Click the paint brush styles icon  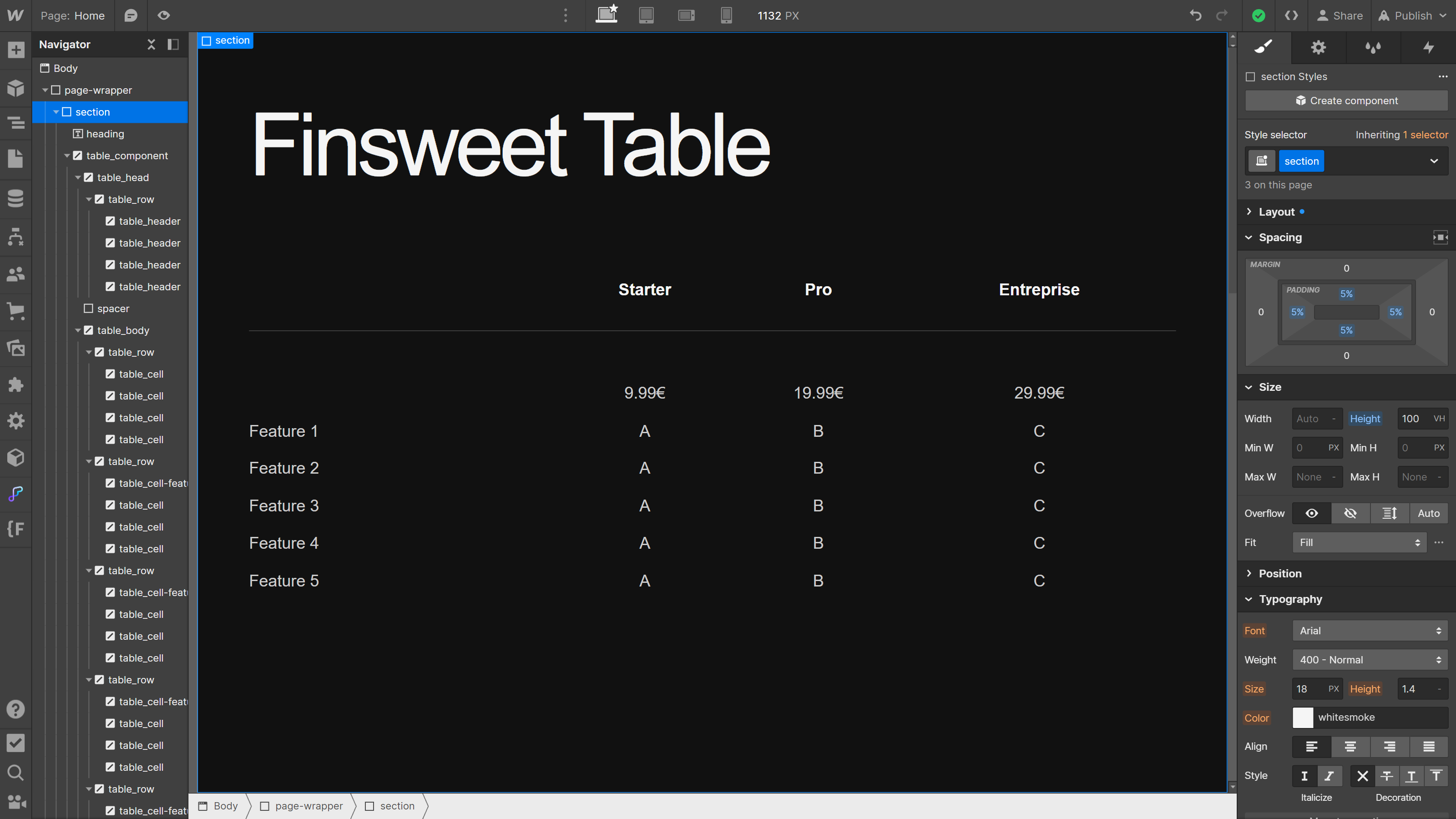tap(1264, 47)
